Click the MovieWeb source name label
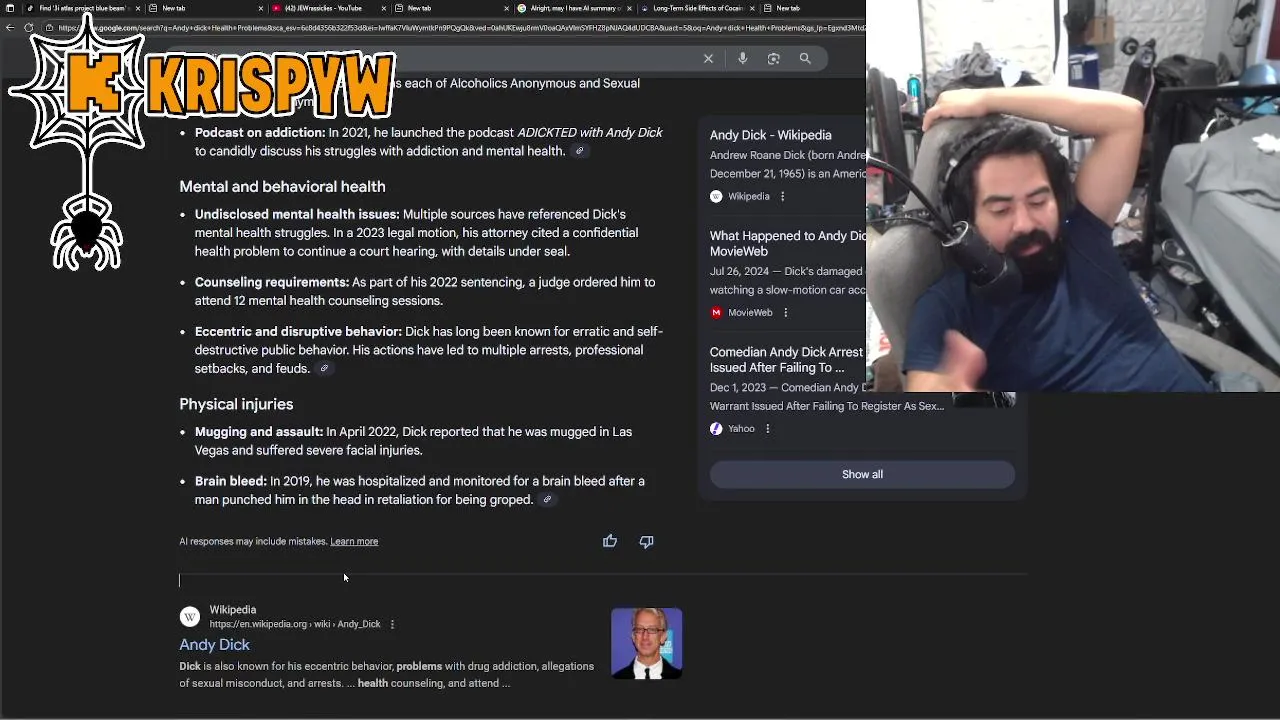1280x720 pixels. pyautogui.click(x=750, y=313)
